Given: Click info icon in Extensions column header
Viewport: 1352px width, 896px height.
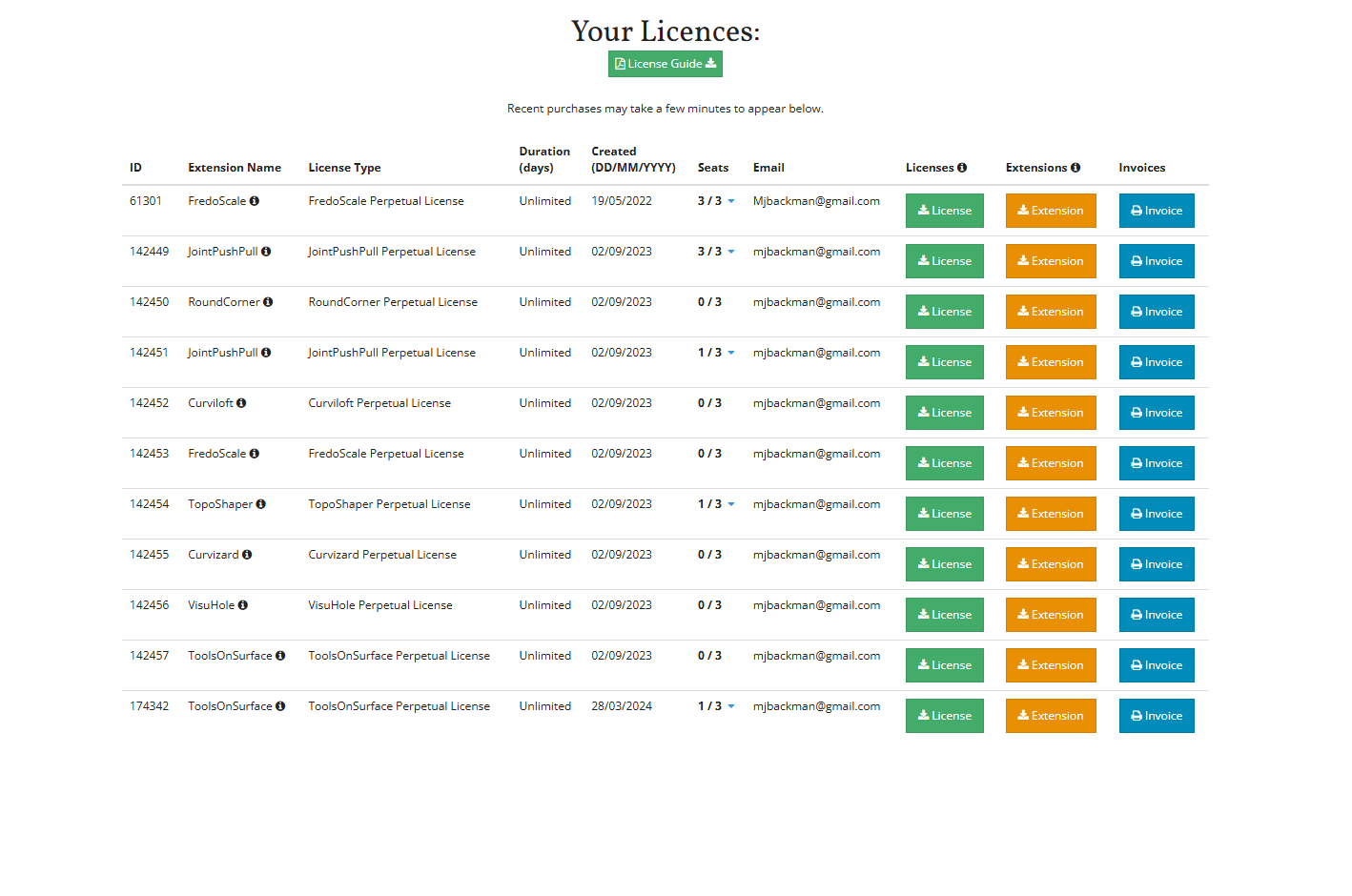Looking at the screenshot, I should pos(1075,168).
